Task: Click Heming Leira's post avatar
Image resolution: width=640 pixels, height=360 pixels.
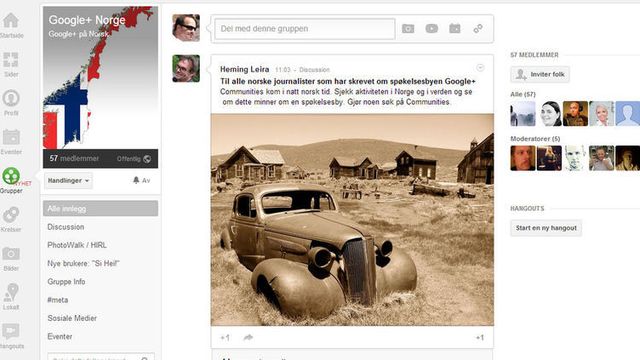Action: click(x=186, y=69)
